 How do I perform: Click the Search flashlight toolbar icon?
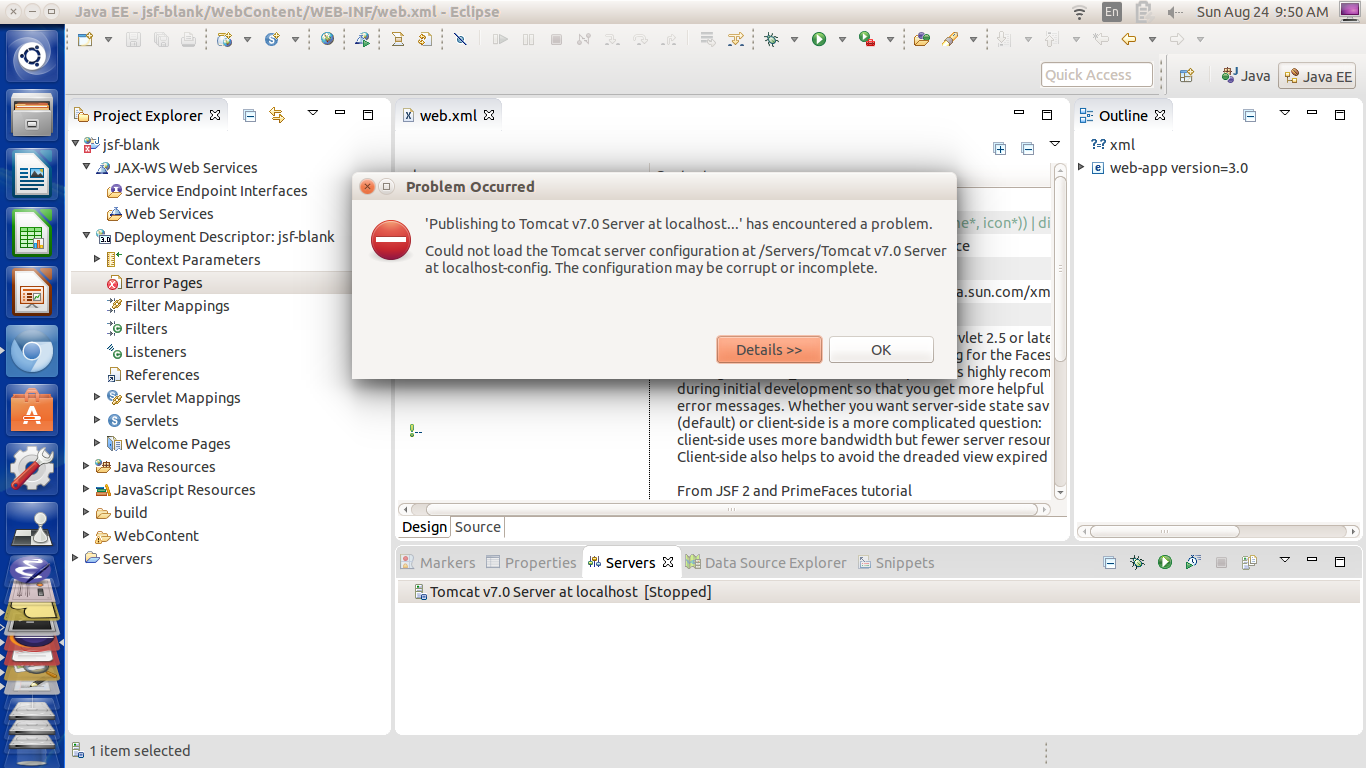[x=950, y=39]
